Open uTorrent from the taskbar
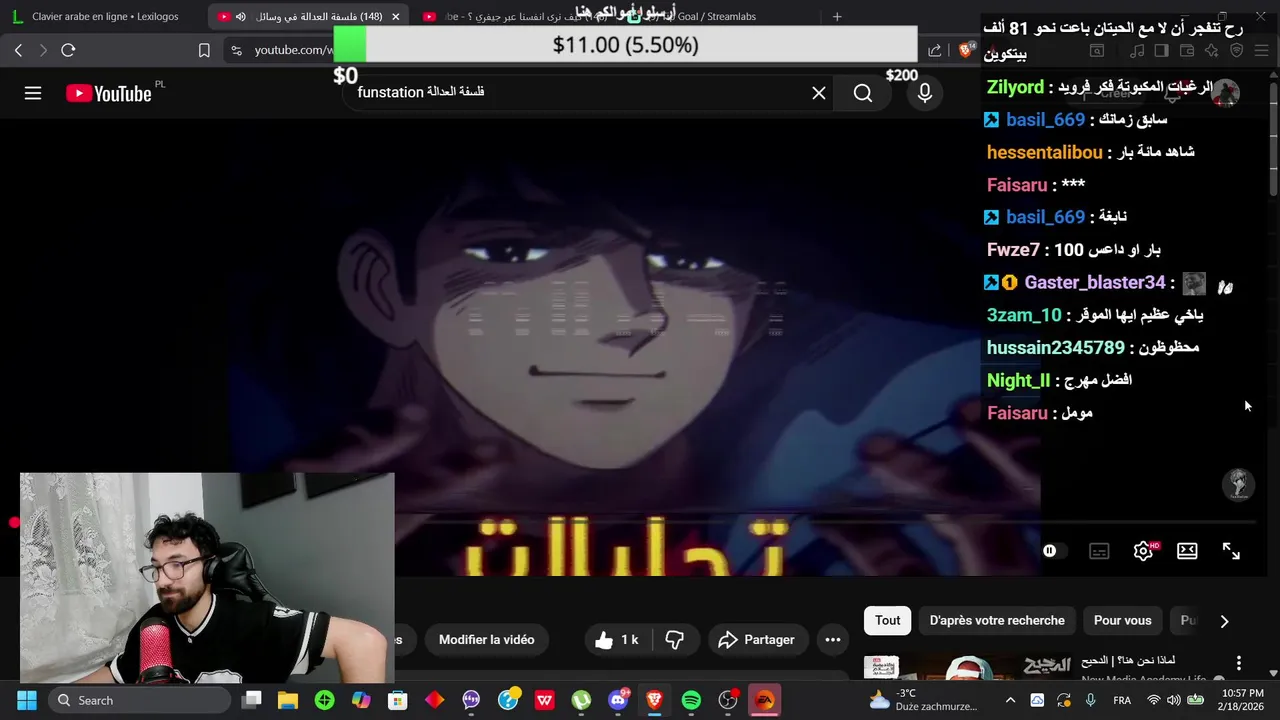1280x720 pixels. 581,700
